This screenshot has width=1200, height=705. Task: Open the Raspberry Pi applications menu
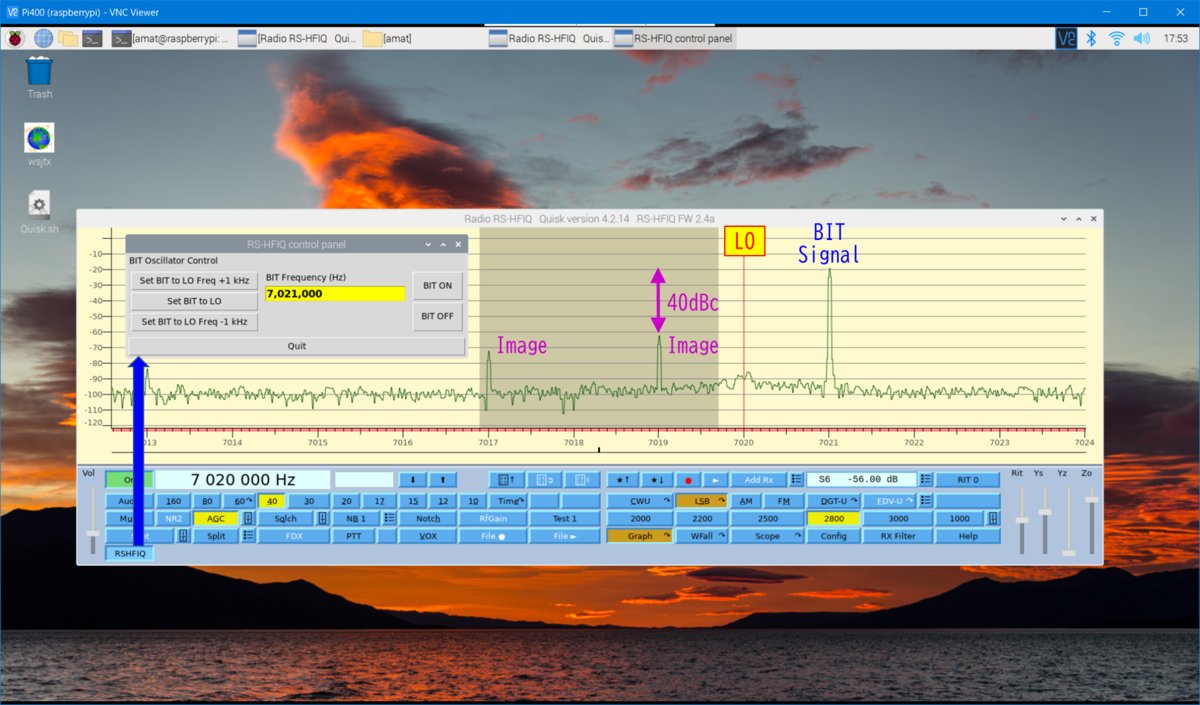pyautogui.click(x=14, y=38)
